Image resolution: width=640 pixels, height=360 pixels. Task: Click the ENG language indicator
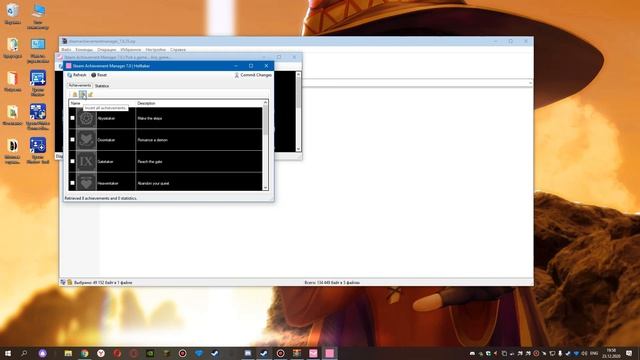coord(594,353)
